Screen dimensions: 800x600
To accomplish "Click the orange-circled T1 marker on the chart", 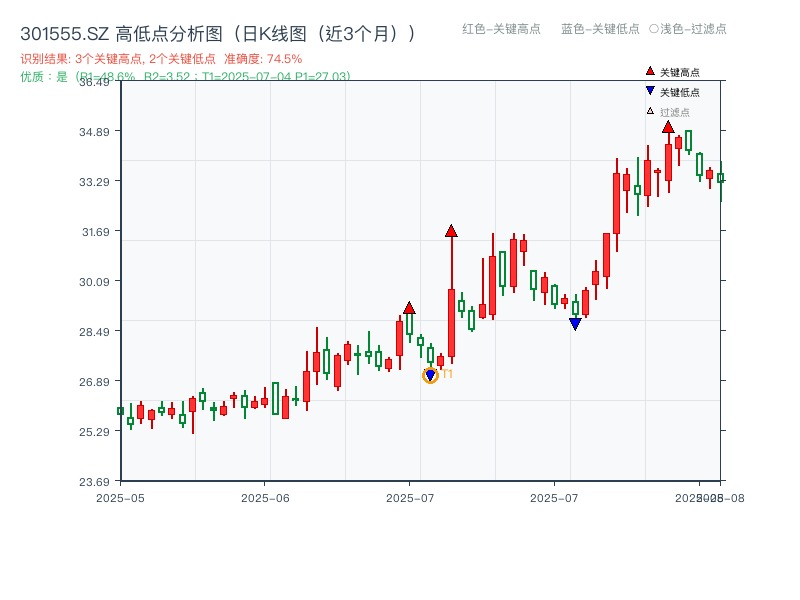I will pos(432,374).
